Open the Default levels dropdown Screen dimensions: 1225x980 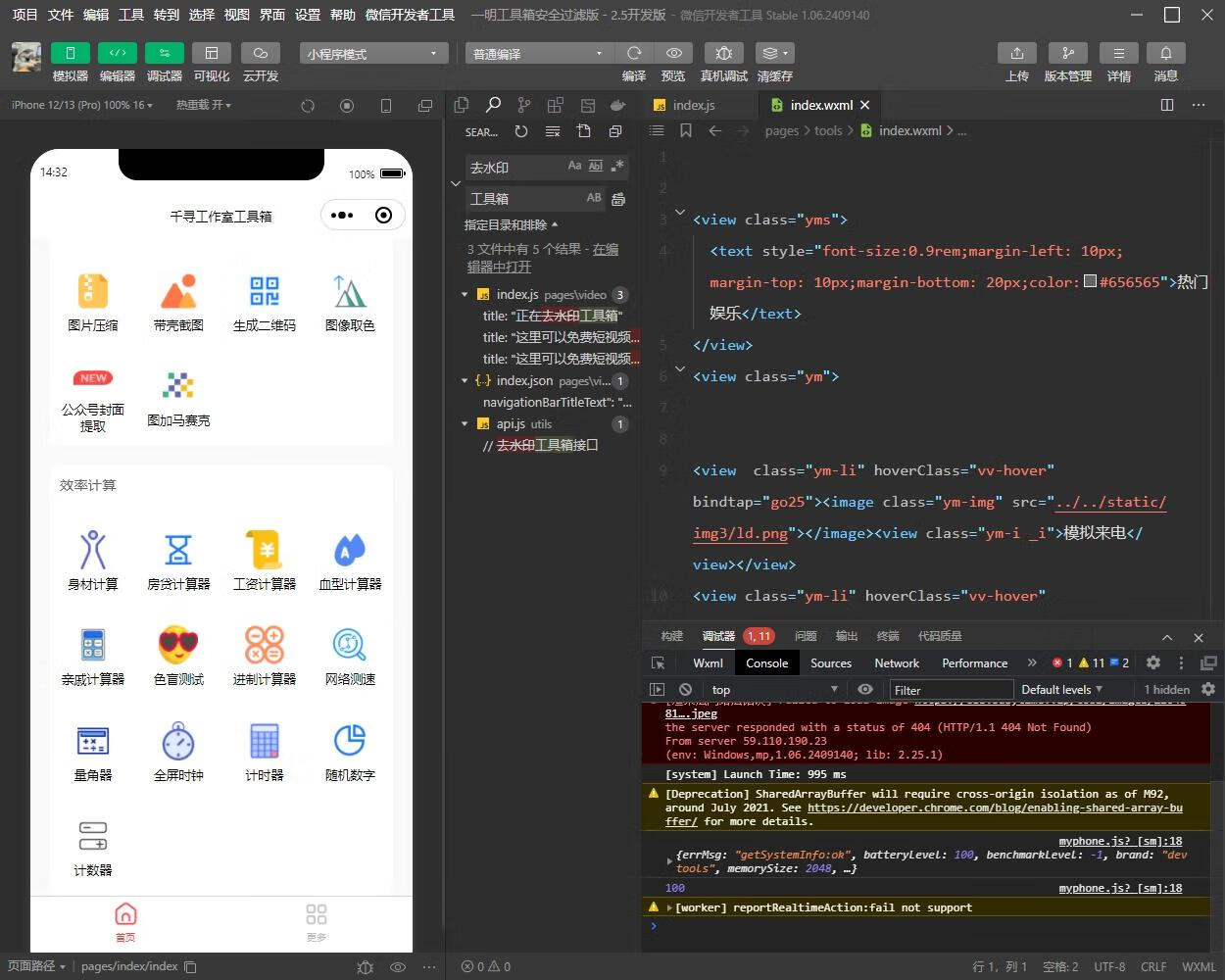click(1061, 690)
